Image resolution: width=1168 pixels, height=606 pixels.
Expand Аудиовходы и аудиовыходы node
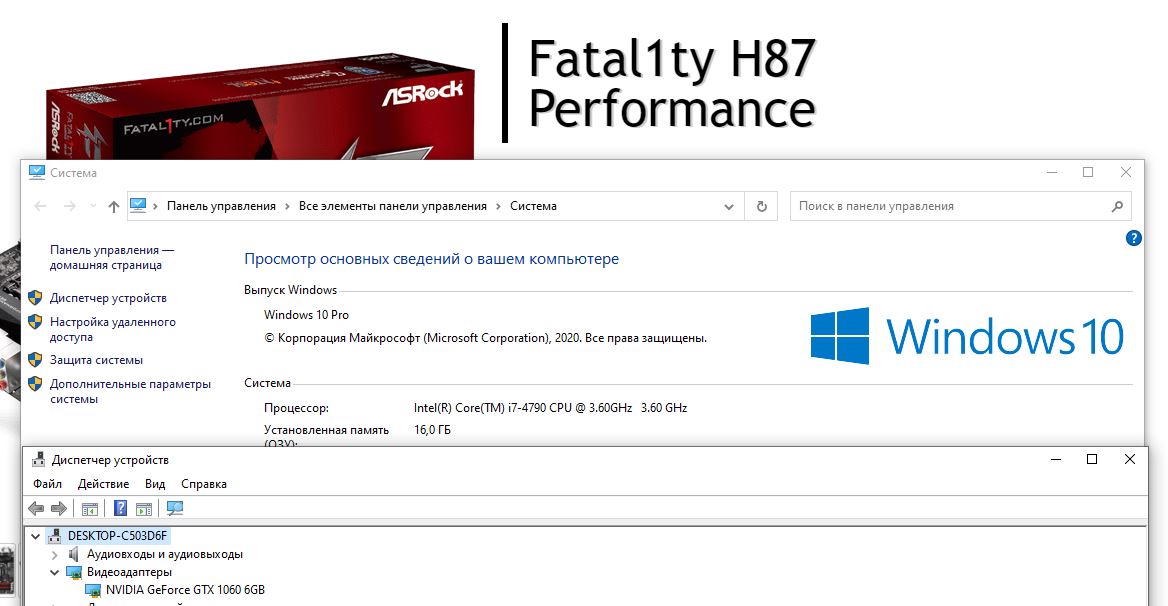pyautogui.click(x=54, y=555)
